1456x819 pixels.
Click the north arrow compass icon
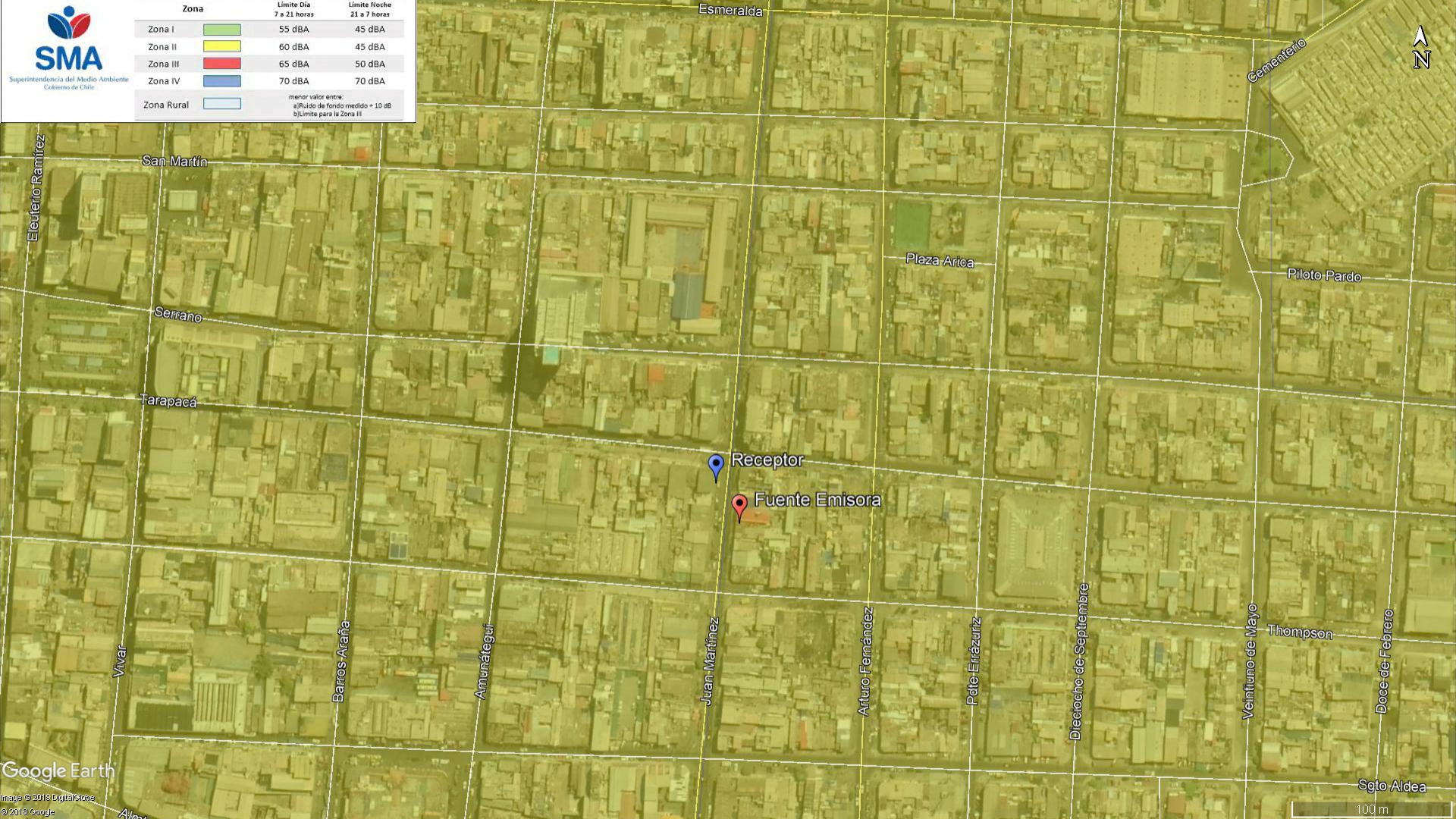pyautogui.click(x=1420, y=48)
